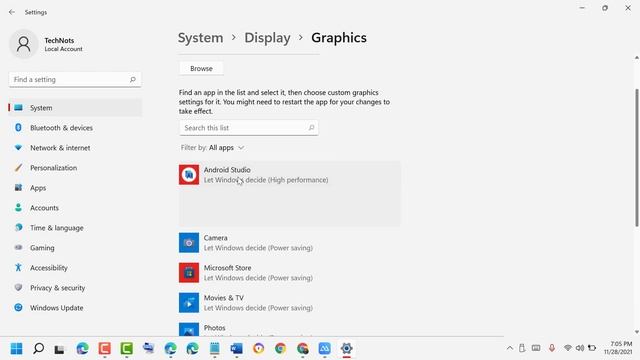Viewport: 640px width, 360px height.
Task: Open Task View from the taskbar
Action: pyautogui.click(x=60, y=349)
